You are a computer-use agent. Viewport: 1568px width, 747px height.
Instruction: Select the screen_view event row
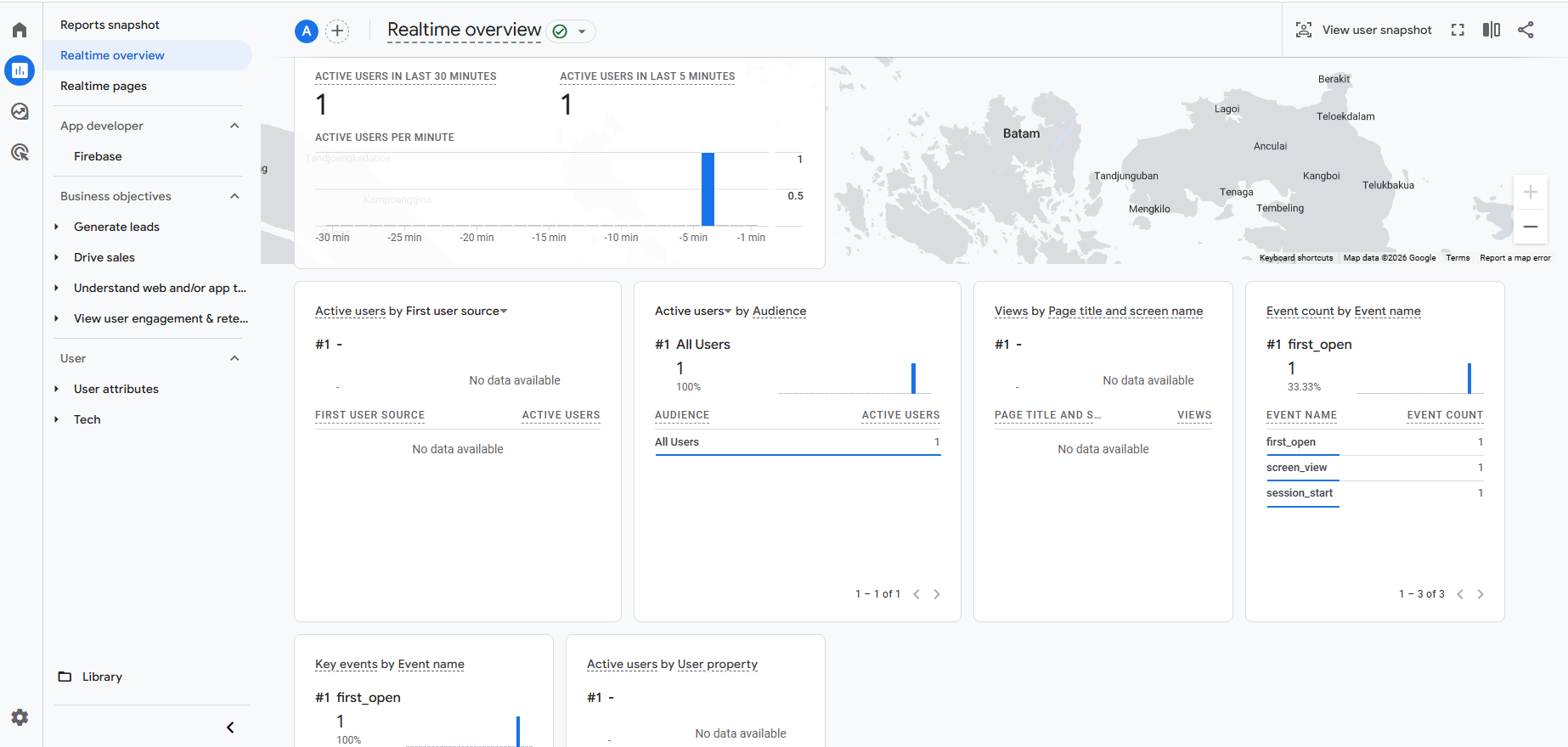[x=1375, y=468]
